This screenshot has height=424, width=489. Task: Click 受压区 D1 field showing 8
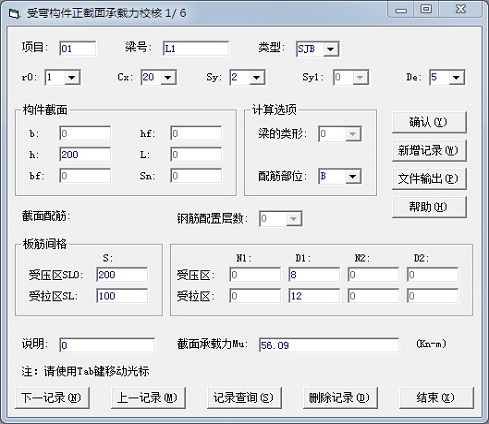pyautogui.click(x=314, y=275)
